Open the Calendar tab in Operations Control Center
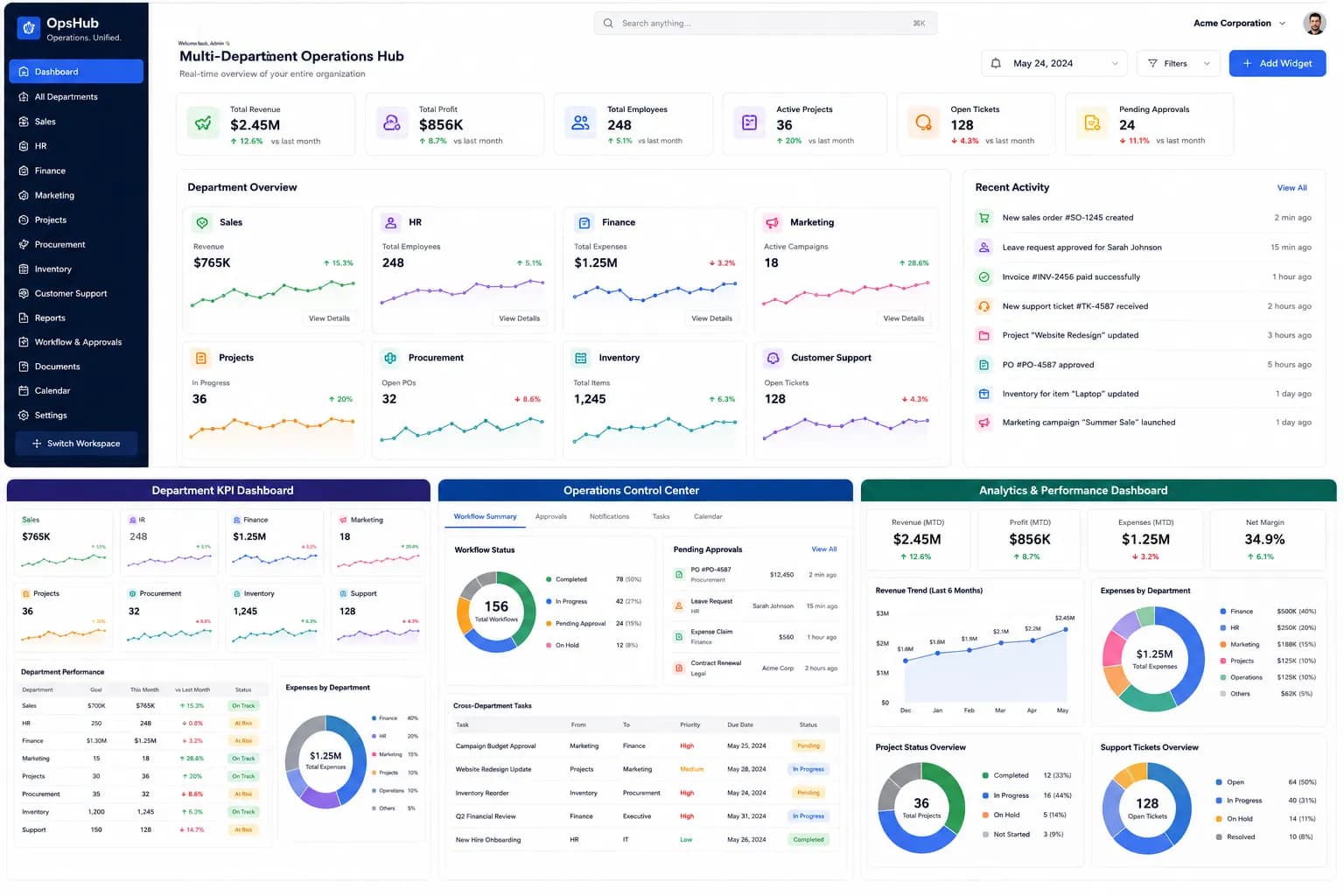The image size is (1344, 896). (x=708, y=516)
